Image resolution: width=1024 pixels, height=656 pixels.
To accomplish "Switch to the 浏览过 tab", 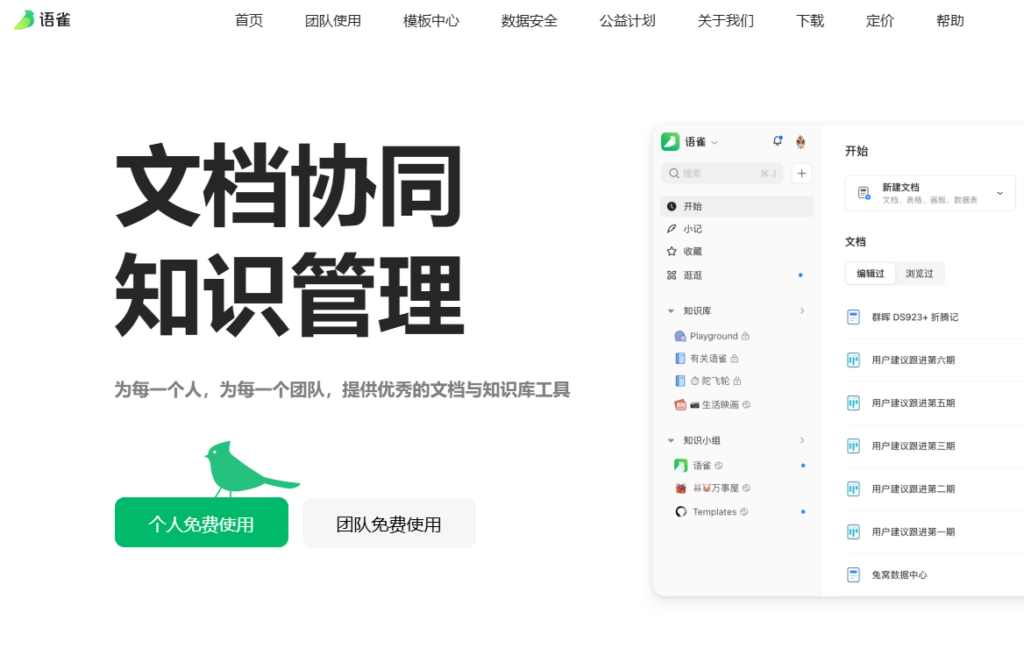I will tap(919, 273).
